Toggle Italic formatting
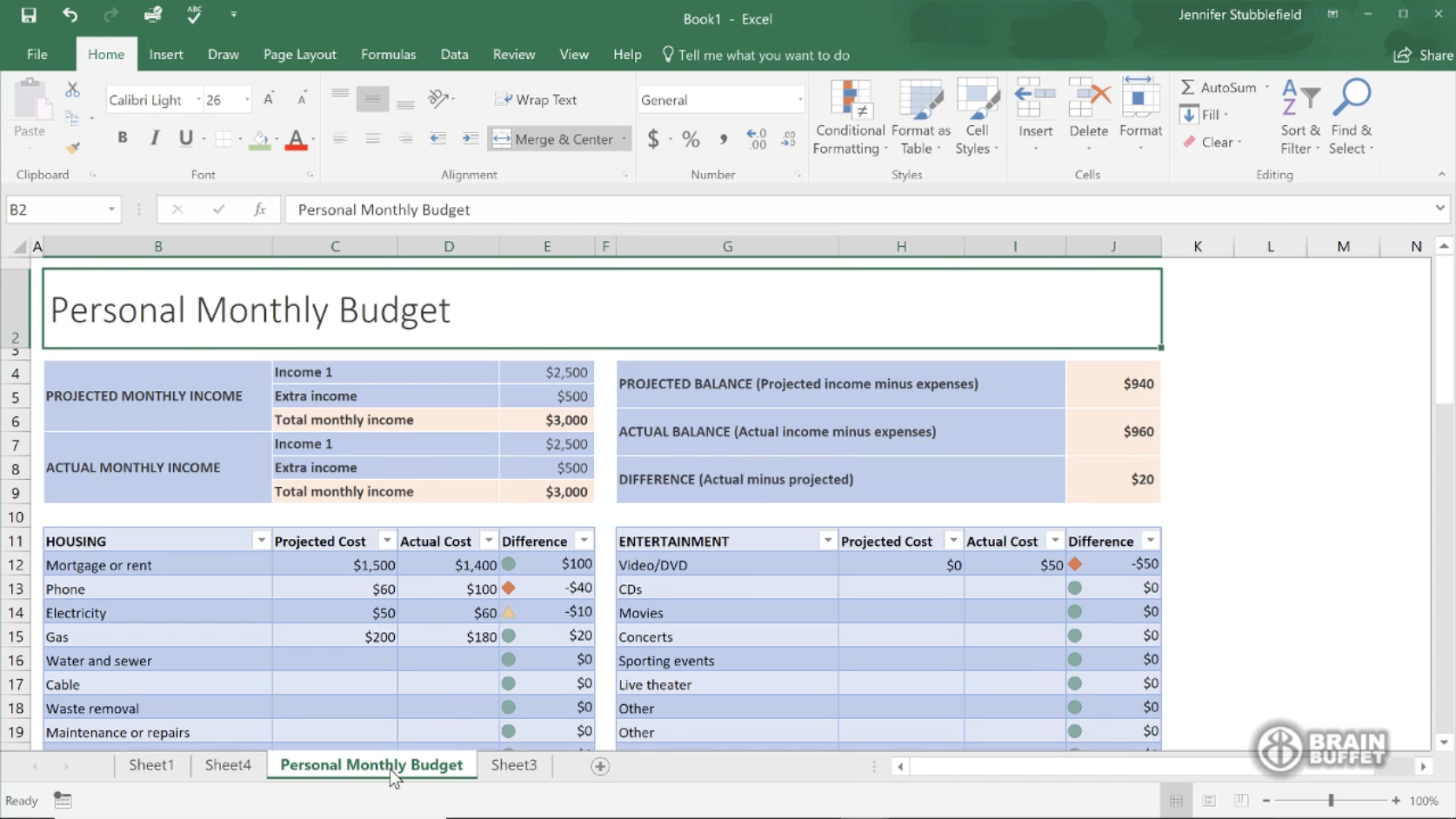 pos(155,138)
